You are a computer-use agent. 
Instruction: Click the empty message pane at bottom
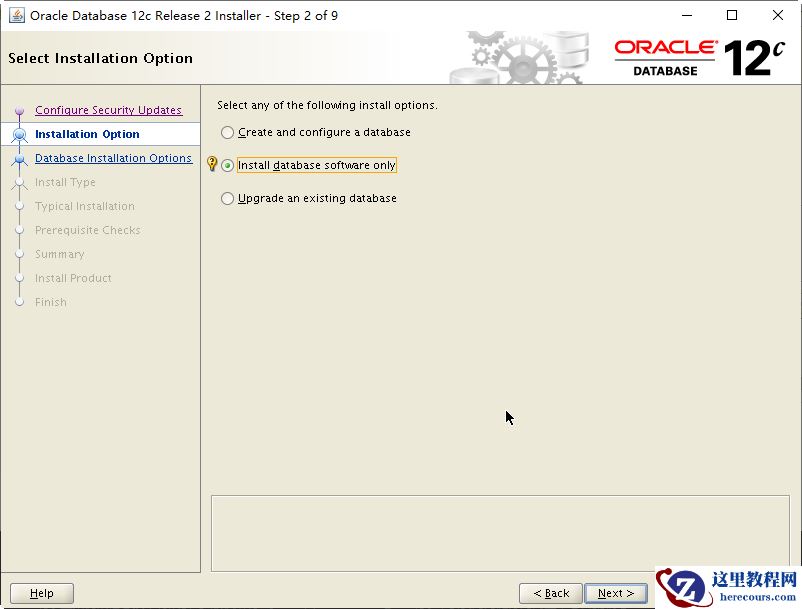click(500, 533)
